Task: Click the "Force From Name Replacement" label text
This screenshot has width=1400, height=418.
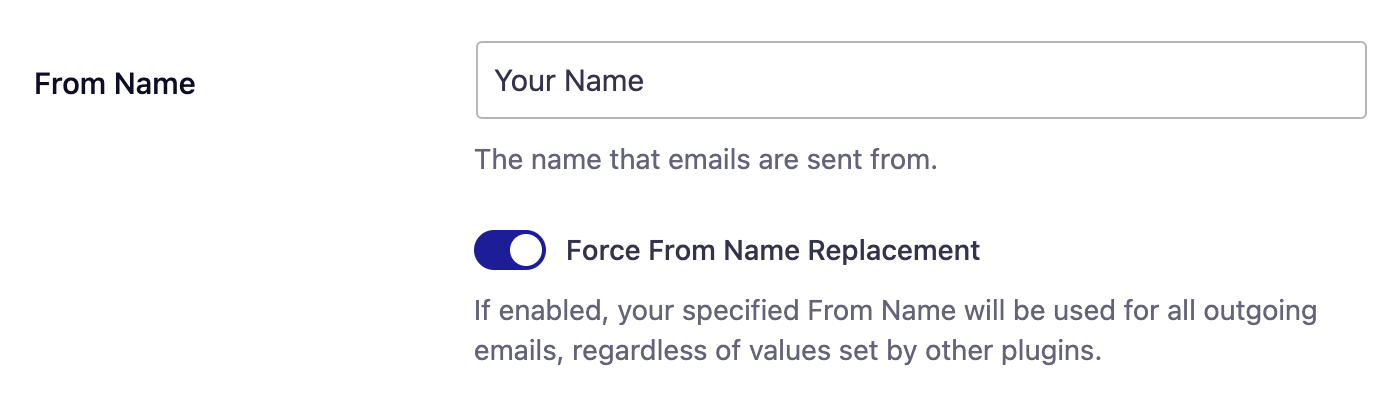Action: point(773,250)
